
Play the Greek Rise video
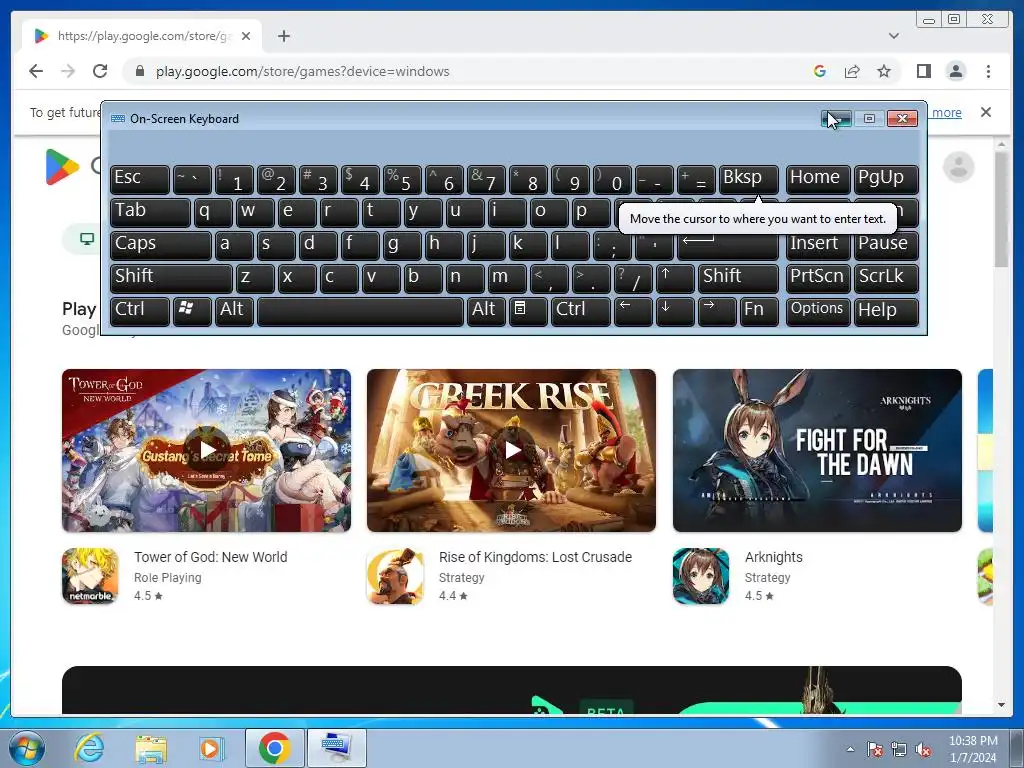[x=511, y=450]
